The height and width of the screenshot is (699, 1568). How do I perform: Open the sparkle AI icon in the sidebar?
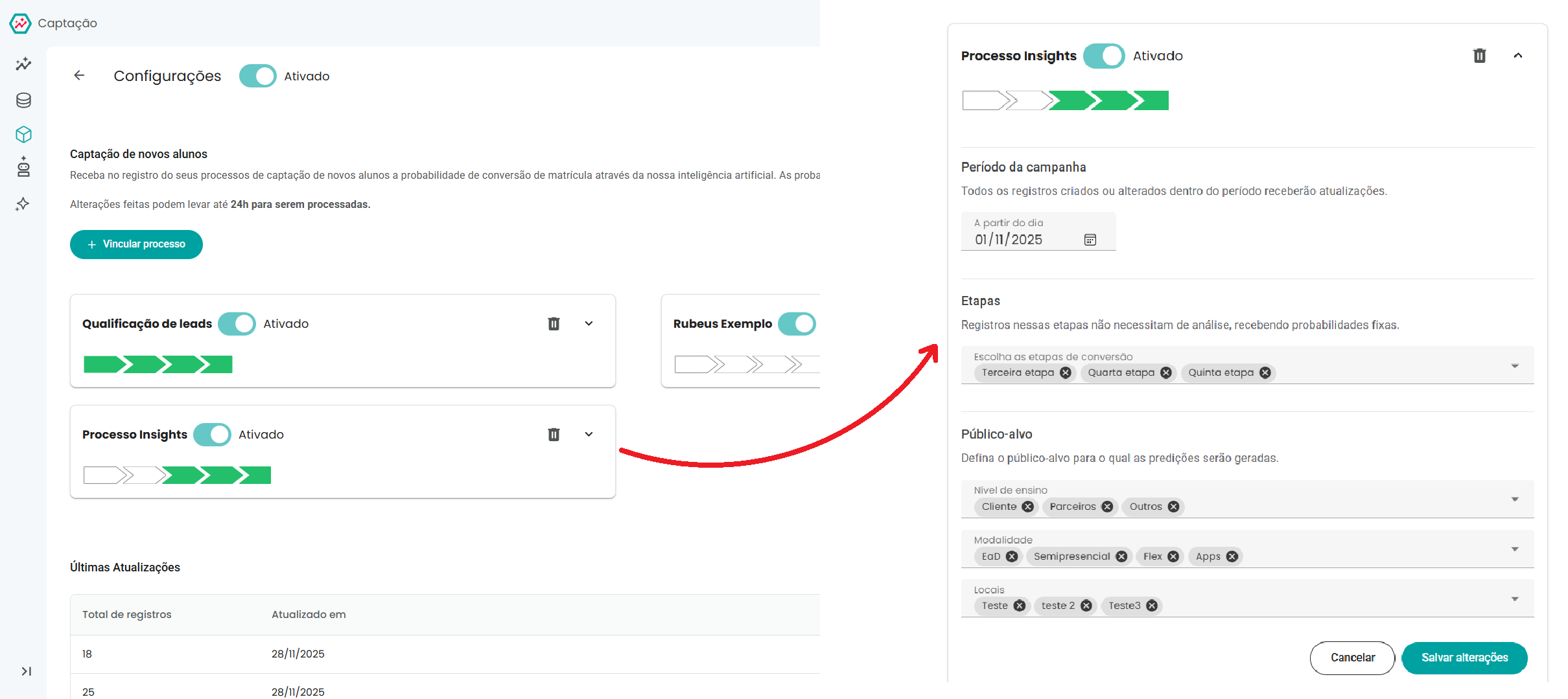[23, 204]
